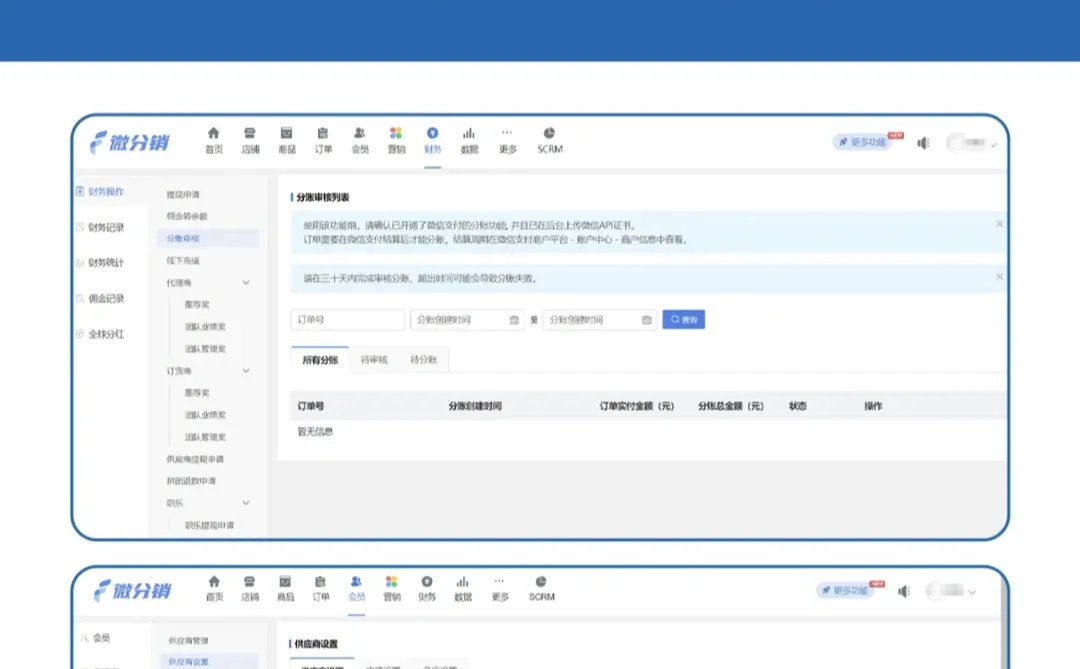Open 首页 home icon in lower panel

(x=214, y=581)
